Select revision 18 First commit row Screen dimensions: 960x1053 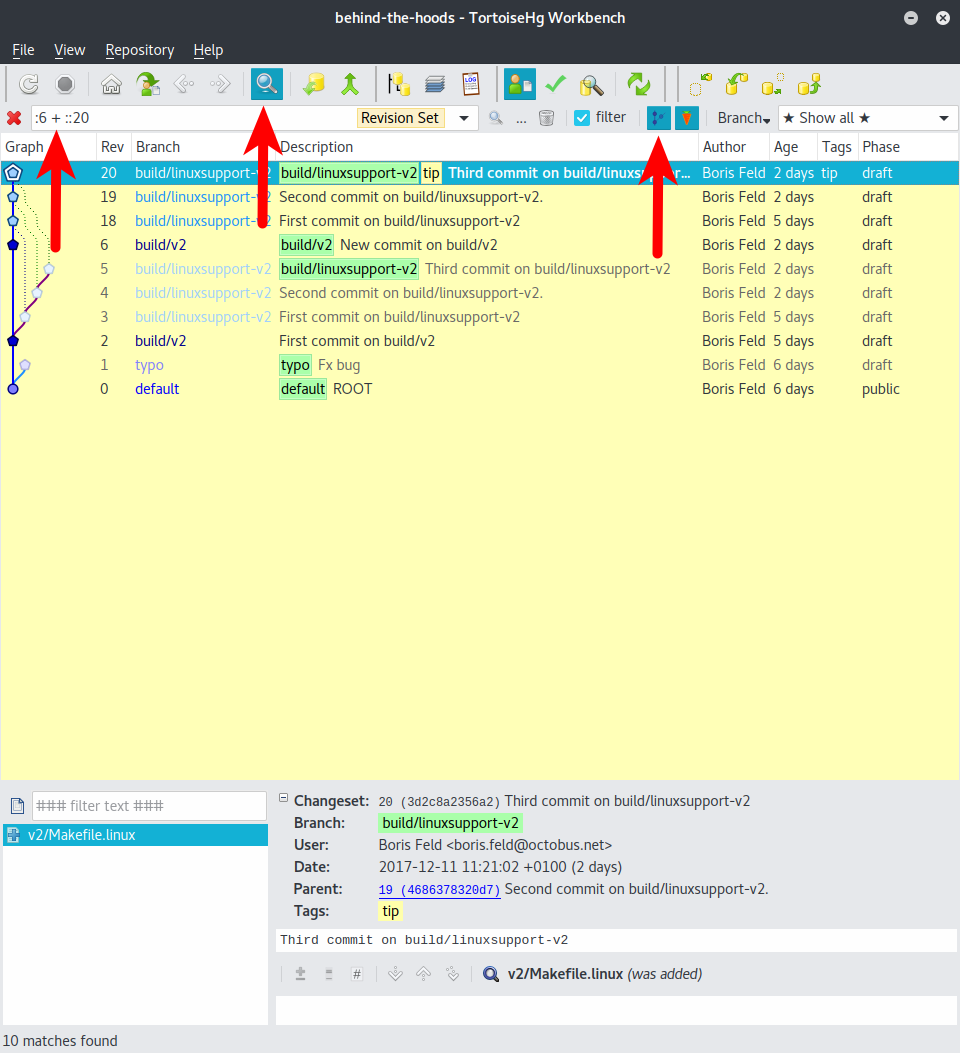coord(480,222)
